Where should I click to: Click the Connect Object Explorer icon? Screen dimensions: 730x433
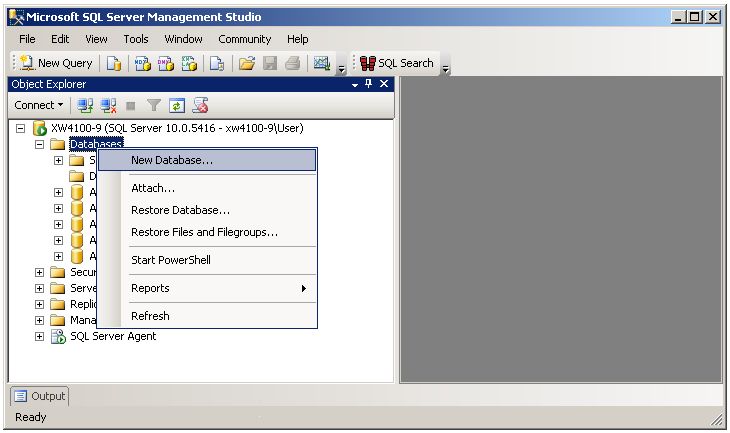point(85,106)
